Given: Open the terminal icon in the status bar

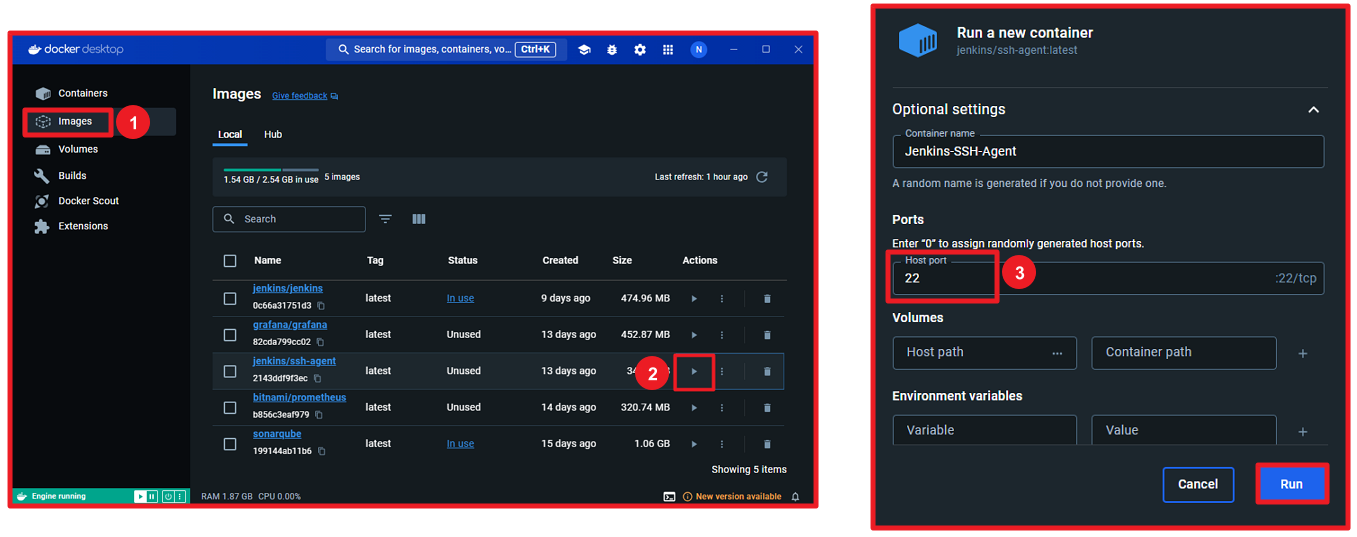Looking at the screenshot, I should point(669,496).
